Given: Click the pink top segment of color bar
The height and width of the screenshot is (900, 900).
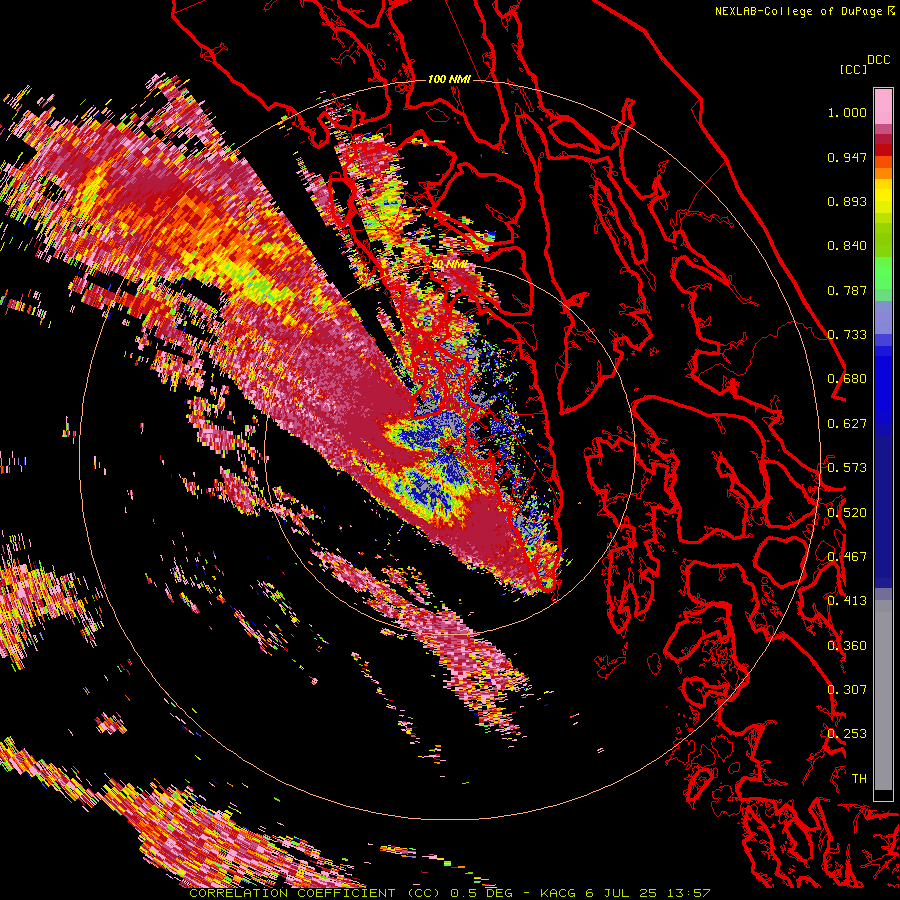Looking at the screenshot, I should coord(883,106).
